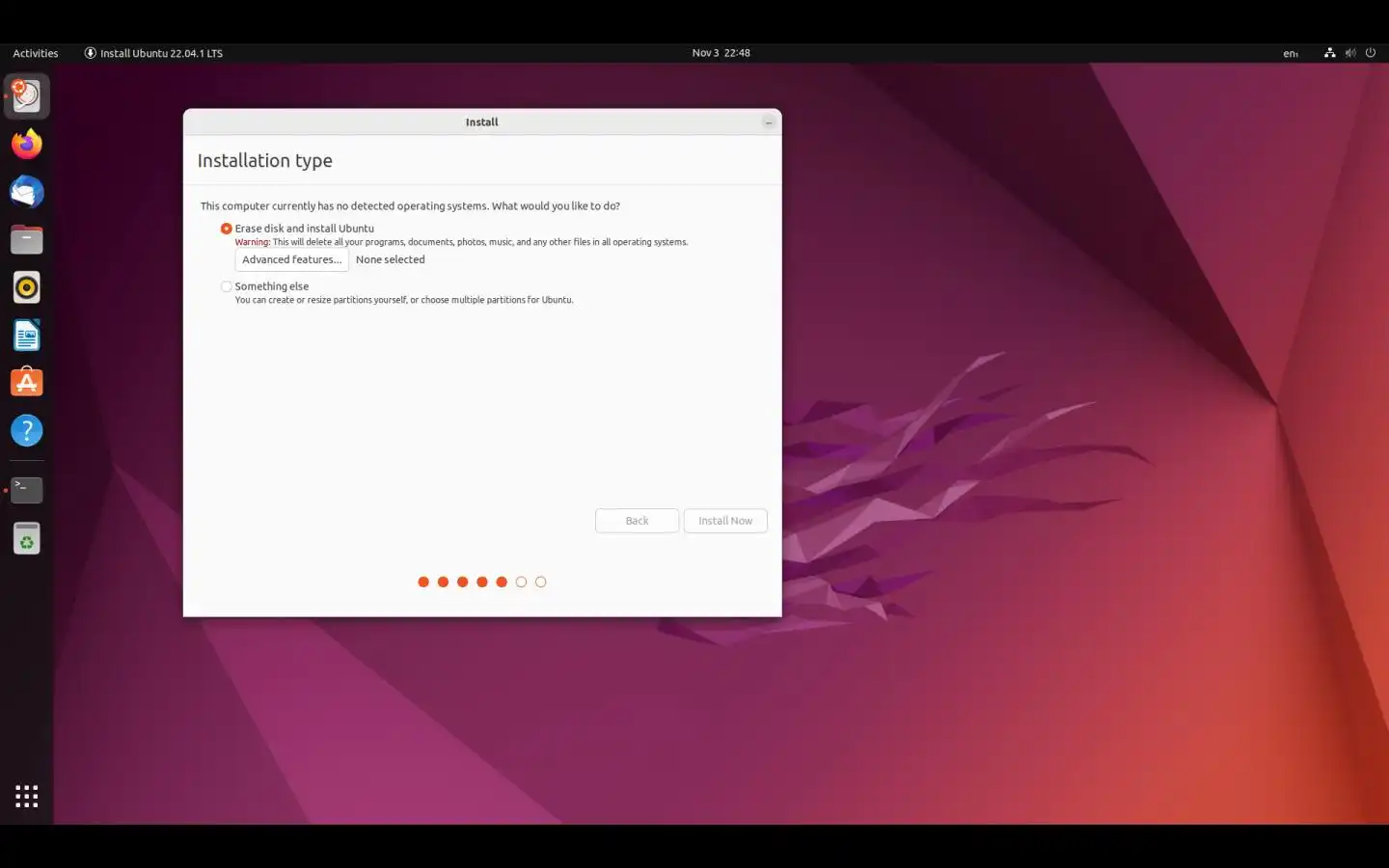
Task: Click the Install Now button
Action: tap(725, 521)
